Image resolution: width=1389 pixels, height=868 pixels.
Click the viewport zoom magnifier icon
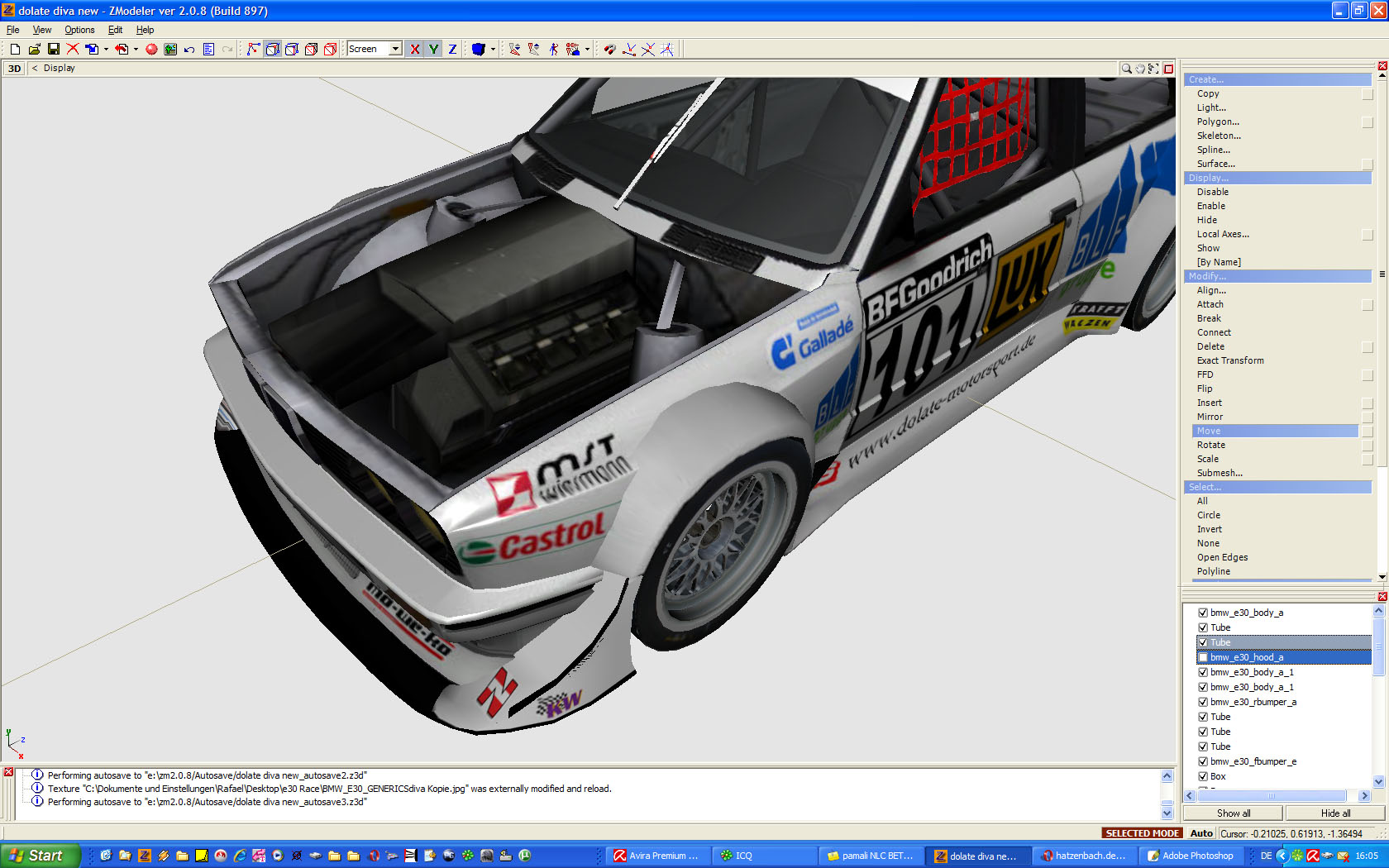click(x=1126, y=69)
